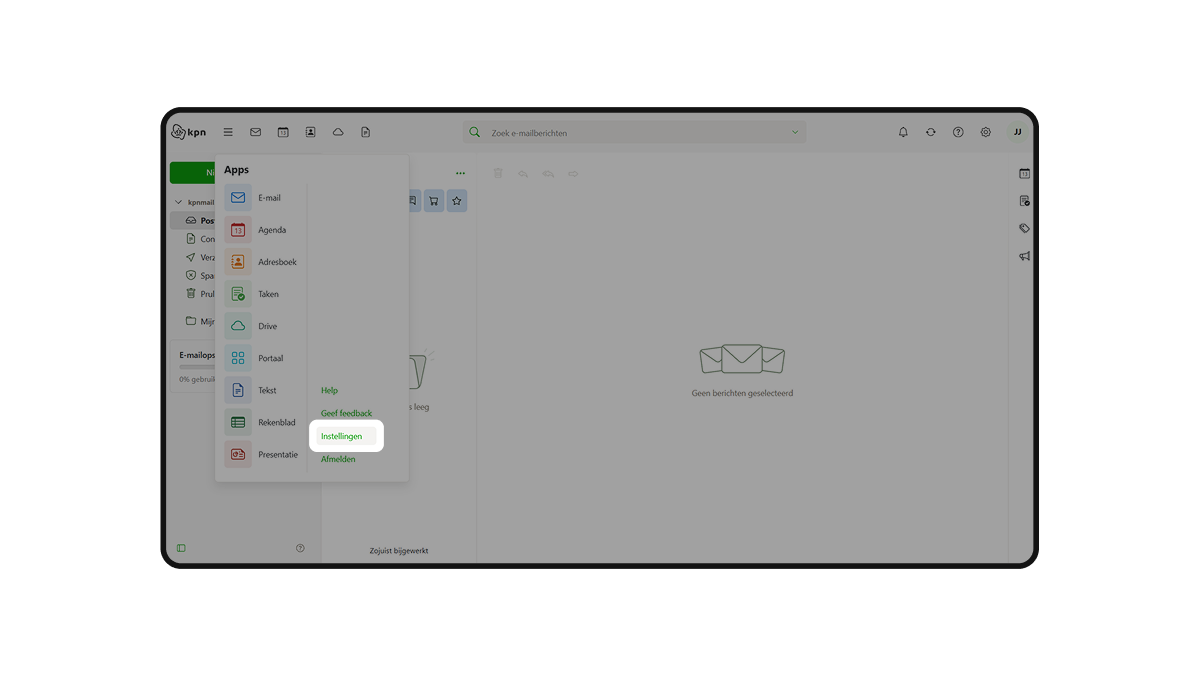This screenshot has width=1200, height=676.
Task: Click the kpn logo
Action: [189, 132]
